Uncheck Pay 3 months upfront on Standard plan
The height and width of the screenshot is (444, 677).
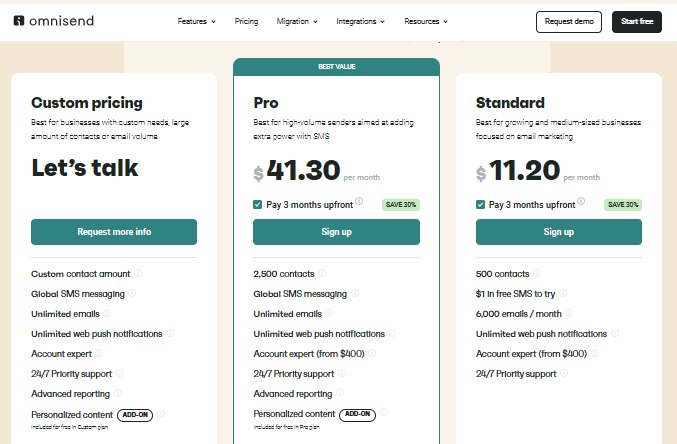tap(481, 204)
